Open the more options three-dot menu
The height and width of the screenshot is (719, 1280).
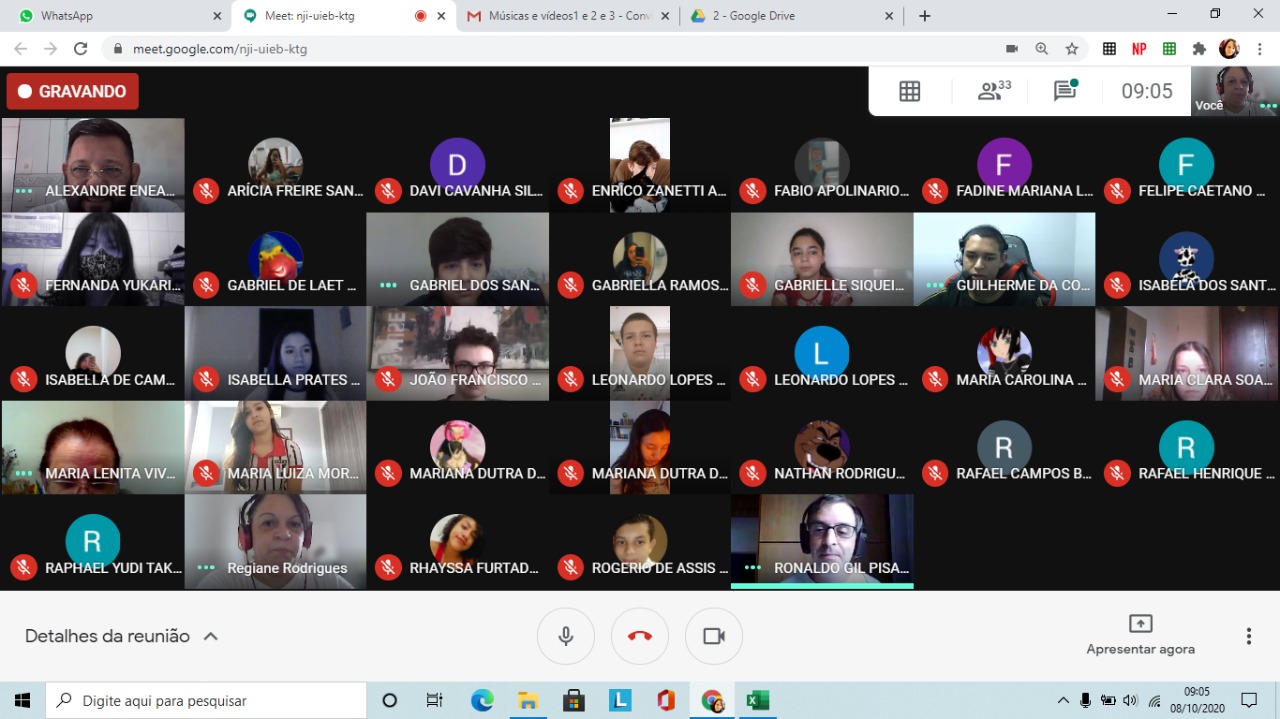(1248, 636)
